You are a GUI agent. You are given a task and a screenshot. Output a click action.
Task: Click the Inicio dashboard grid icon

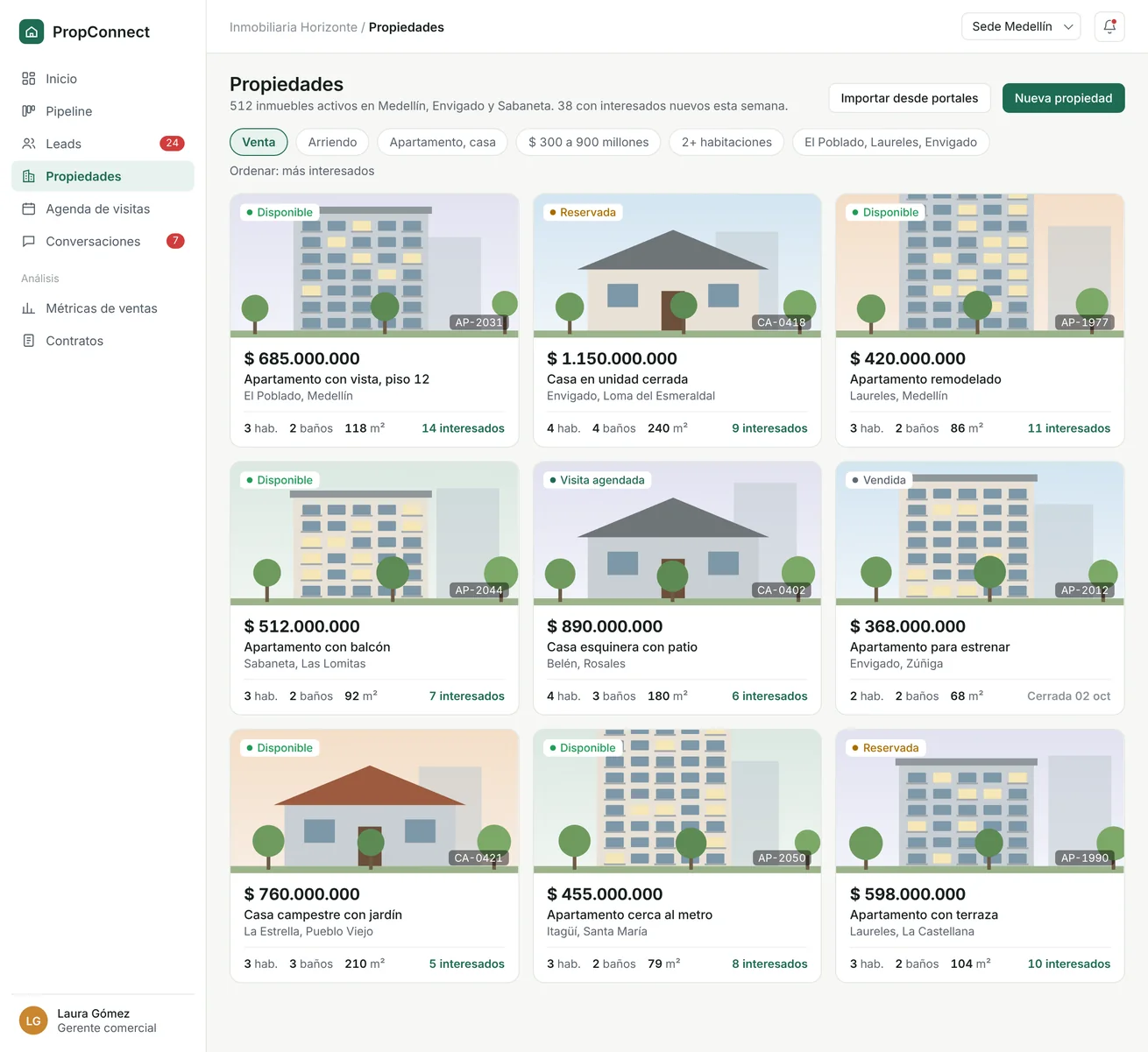(x=29, y=79)
